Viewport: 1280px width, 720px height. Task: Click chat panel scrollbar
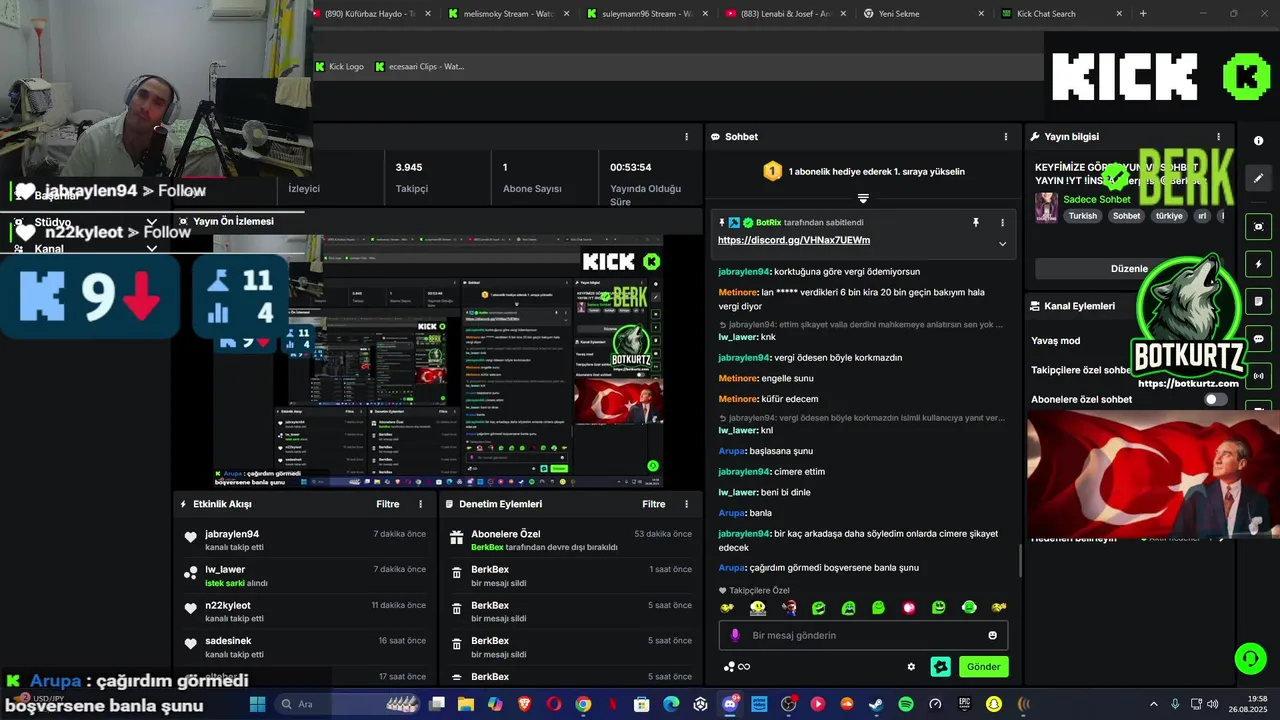coord(1020,560)
